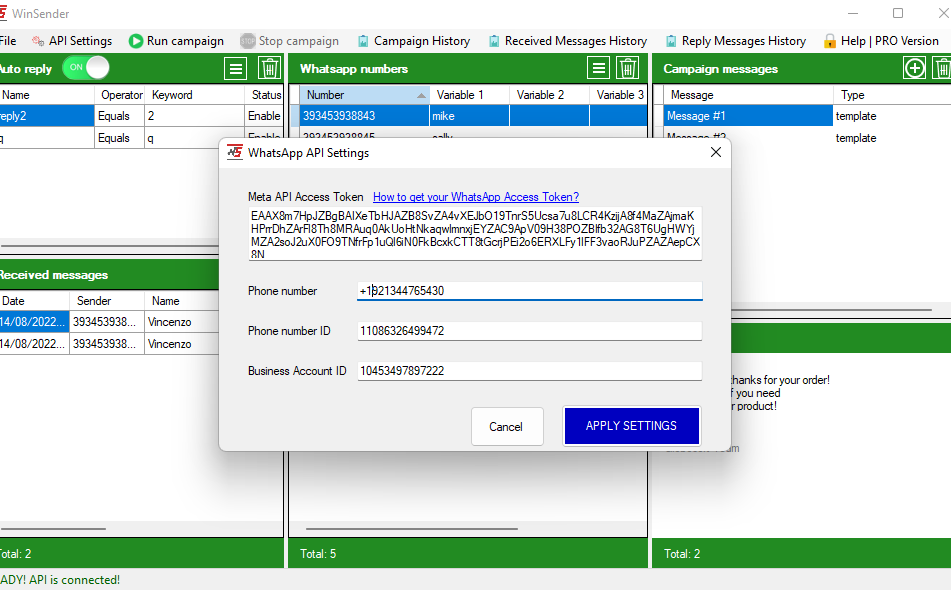
Task: Click the Stop campaign icon
Action: 247,41
